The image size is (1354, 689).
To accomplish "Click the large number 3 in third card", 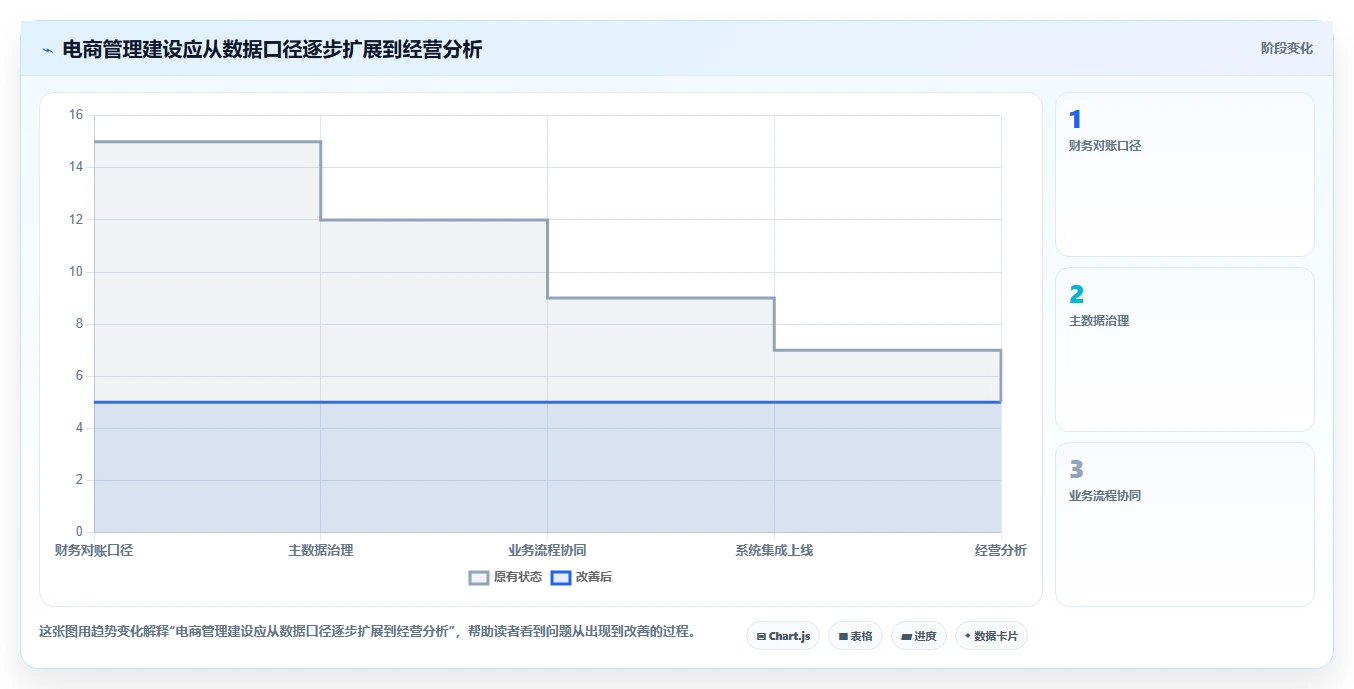I will [x=1076, y=469].
